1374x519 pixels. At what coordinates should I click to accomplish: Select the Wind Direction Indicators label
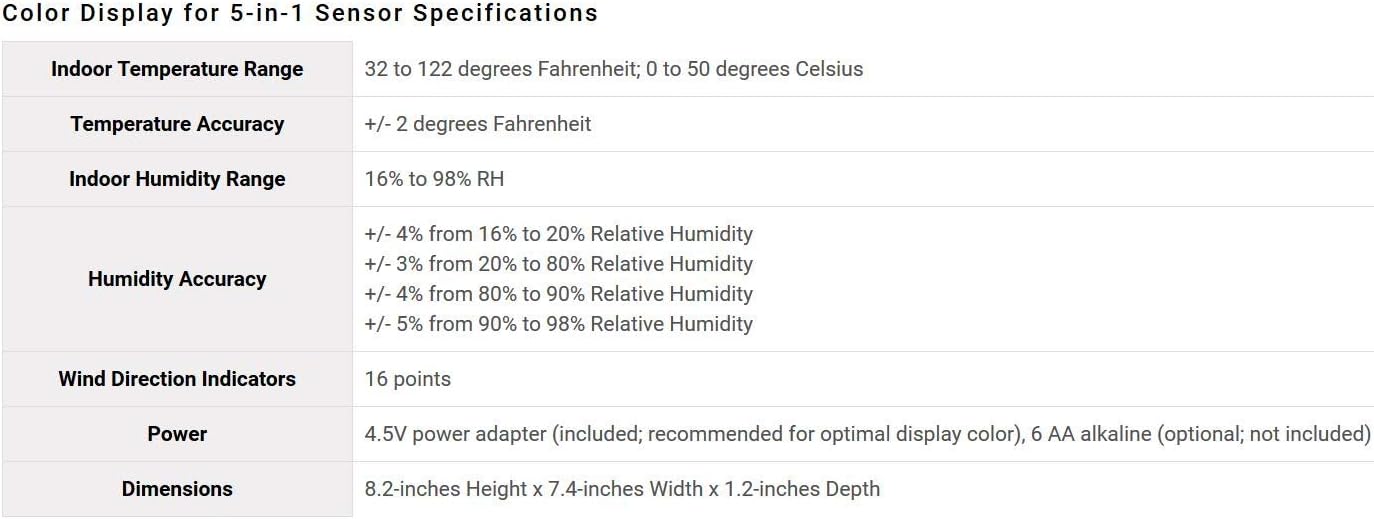click(177, 379)
